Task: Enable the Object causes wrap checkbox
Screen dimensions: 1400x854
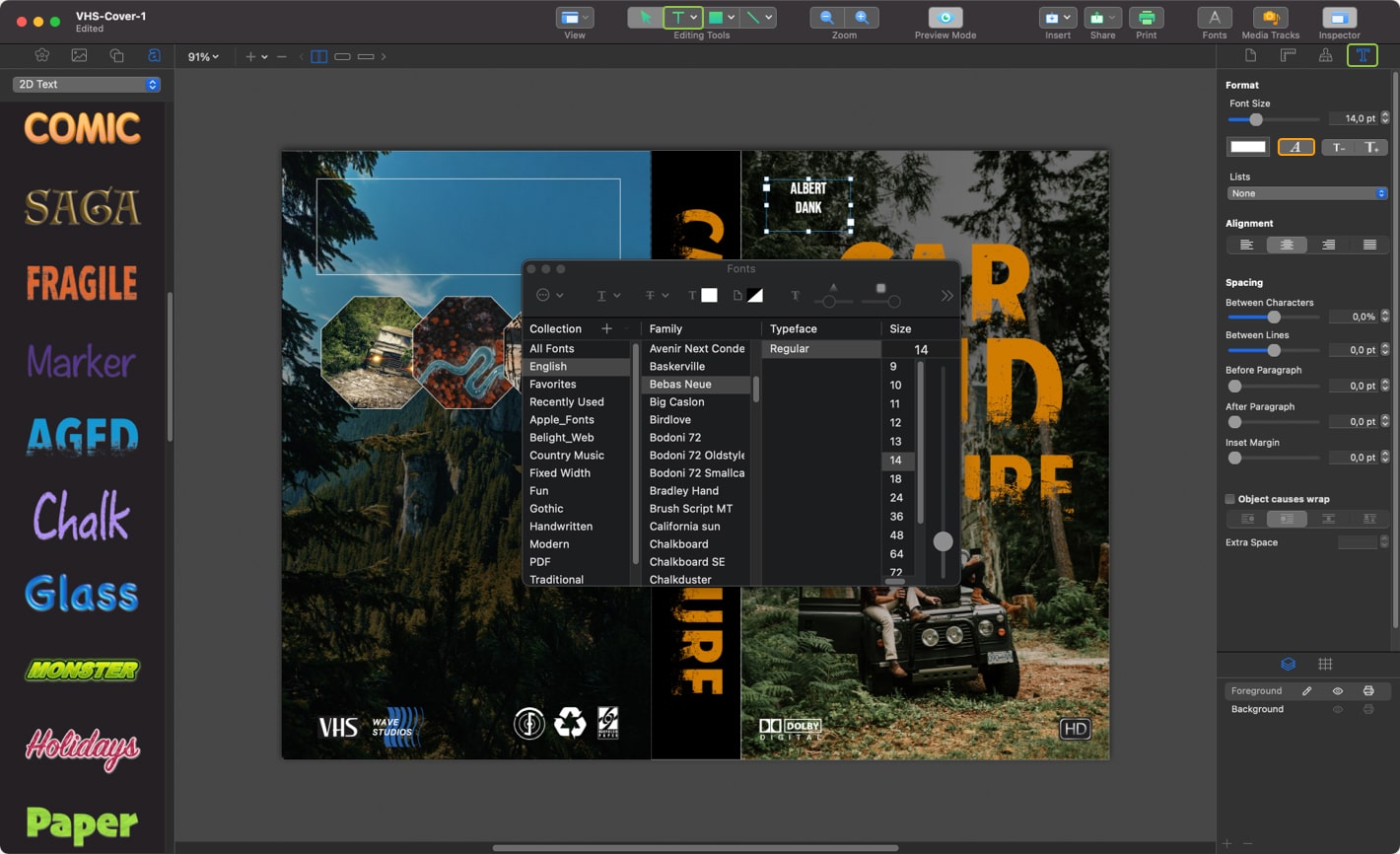Action: (x=1228, y=498)
